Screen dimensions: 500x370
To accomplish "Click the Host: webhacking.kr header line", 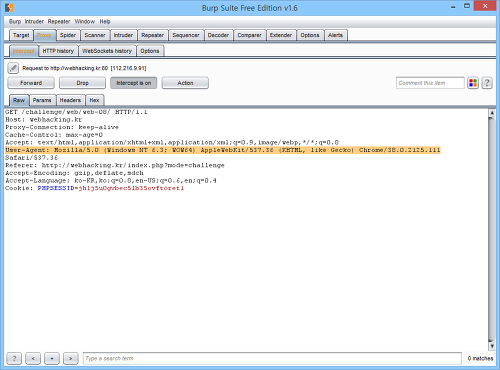I will pos(43,119).
